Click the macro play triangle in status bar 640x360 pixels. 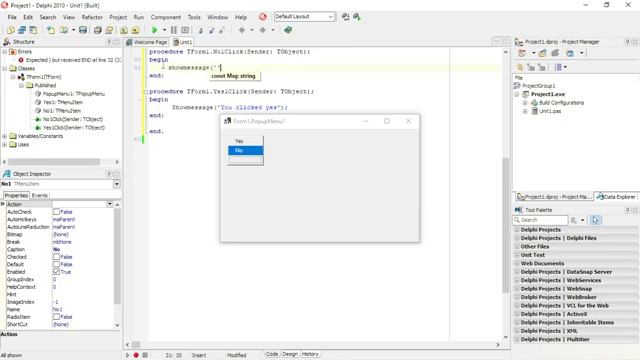click(127, 355)
